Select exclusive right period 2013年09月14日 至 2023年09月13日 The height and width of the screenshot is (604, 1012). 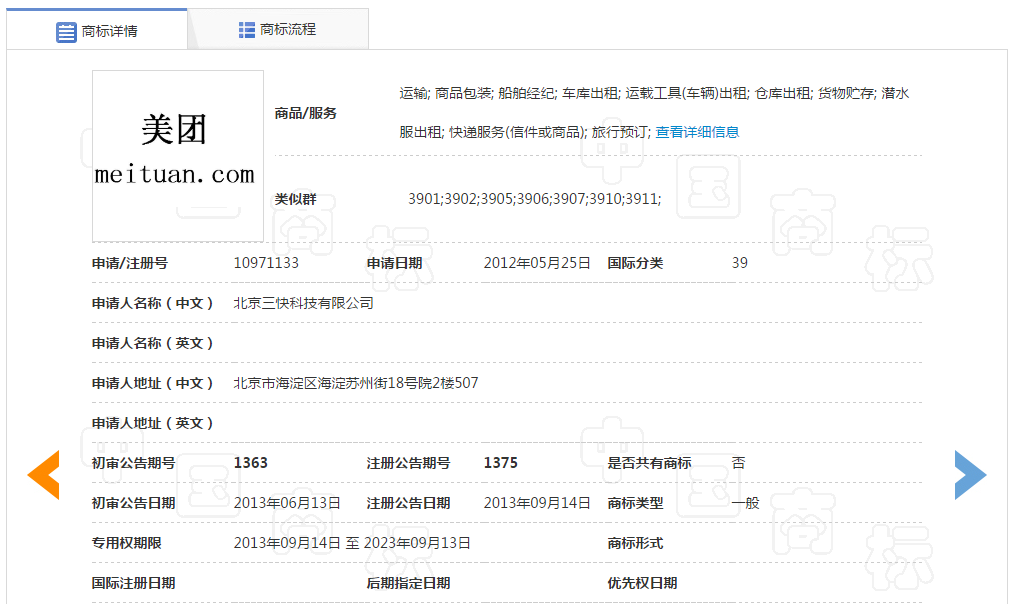click(x=352, y=543)
